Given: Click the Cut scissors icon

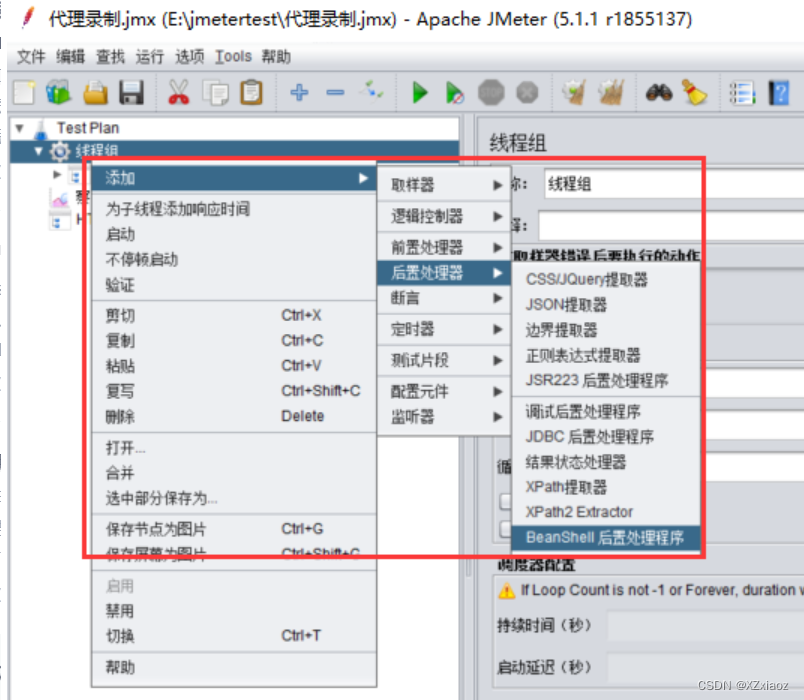Looking at the screenshot, I should click(x=178, y=93).
